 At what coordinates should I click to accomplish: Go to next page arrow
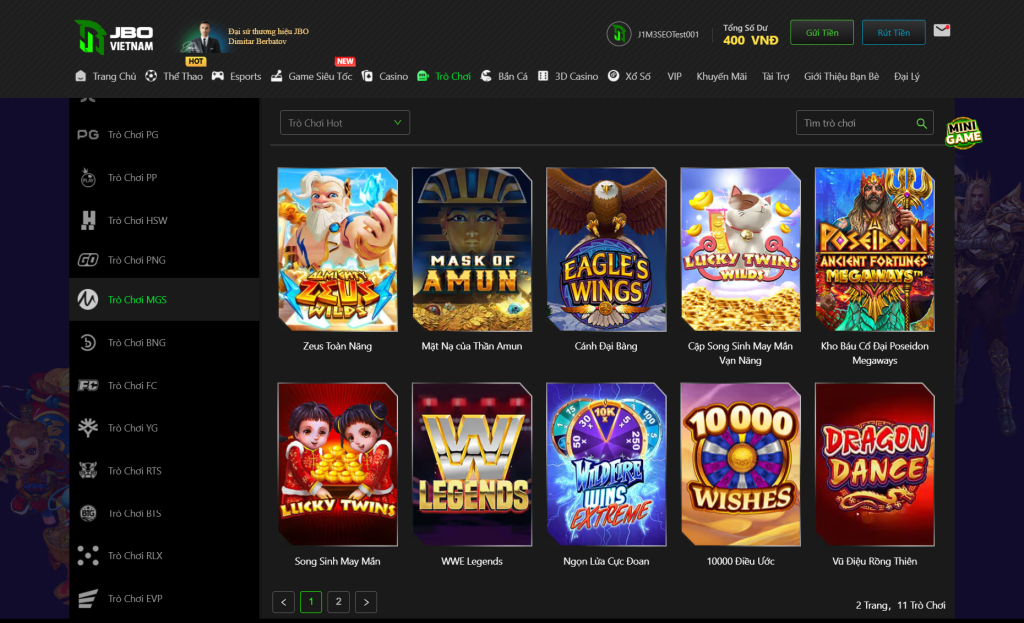(x=366, y=602)
